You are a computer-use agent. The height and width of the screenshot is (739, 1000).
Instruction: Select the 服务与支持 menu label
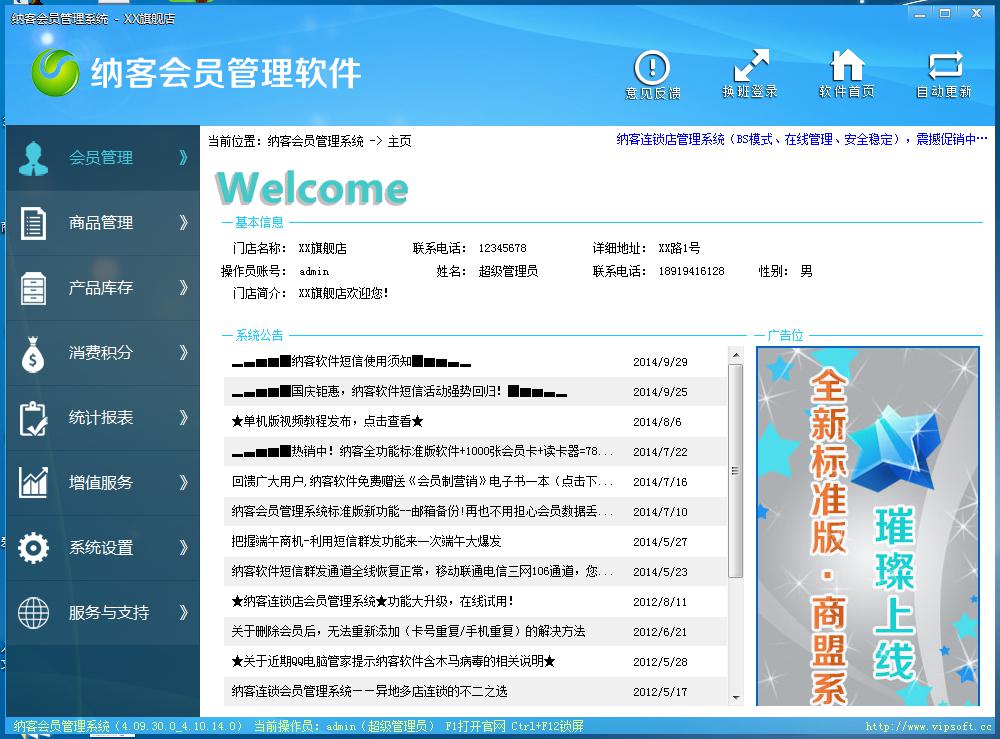[x=109, y=613]
